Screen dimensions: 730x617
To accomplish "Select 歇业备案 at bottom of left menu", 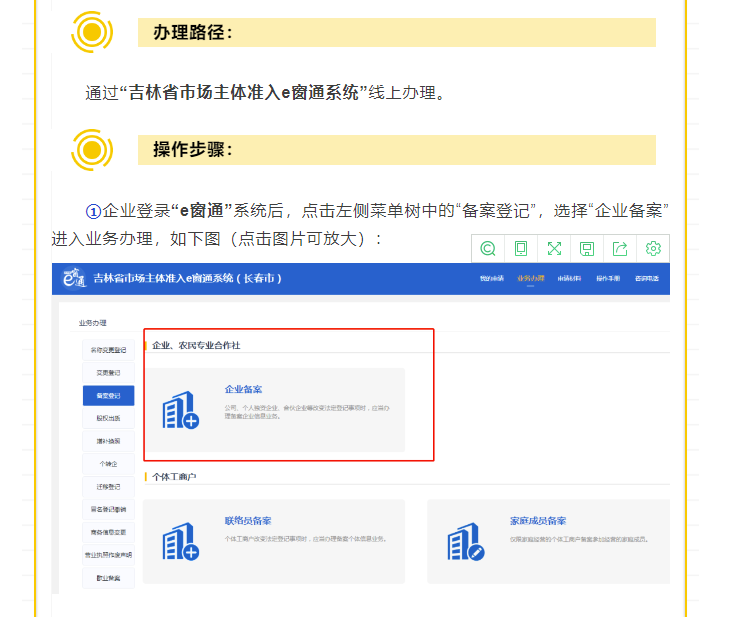I will pyautogui.click(x=108, y=578).
